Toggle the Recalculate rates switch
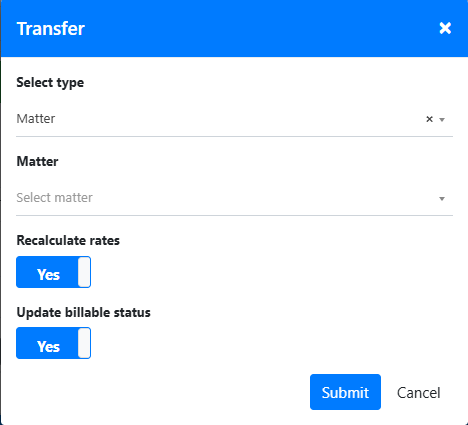The image size is (468, 425). (53, 272)
